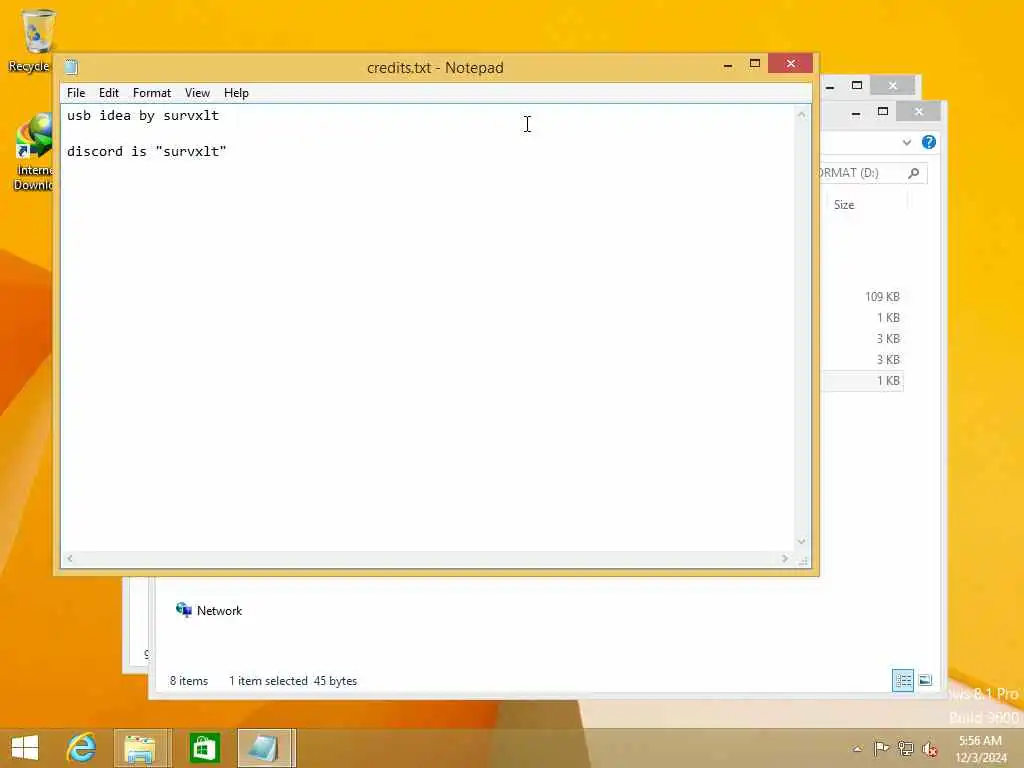Viewport: 1024px width, 768px height.
Task: Click the Notepad window resize grip
Action: (x=803, y=560)
